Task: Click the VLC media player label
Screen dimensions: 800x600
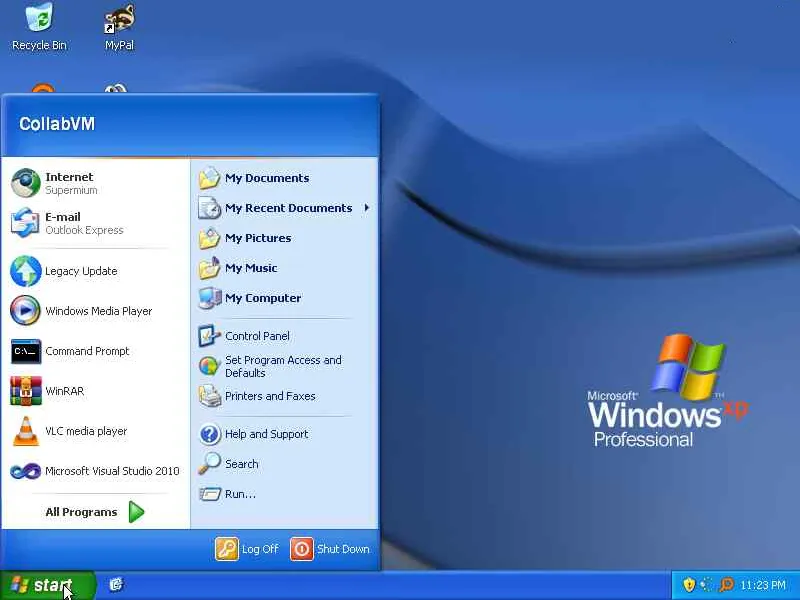Action: click(86, 431)
